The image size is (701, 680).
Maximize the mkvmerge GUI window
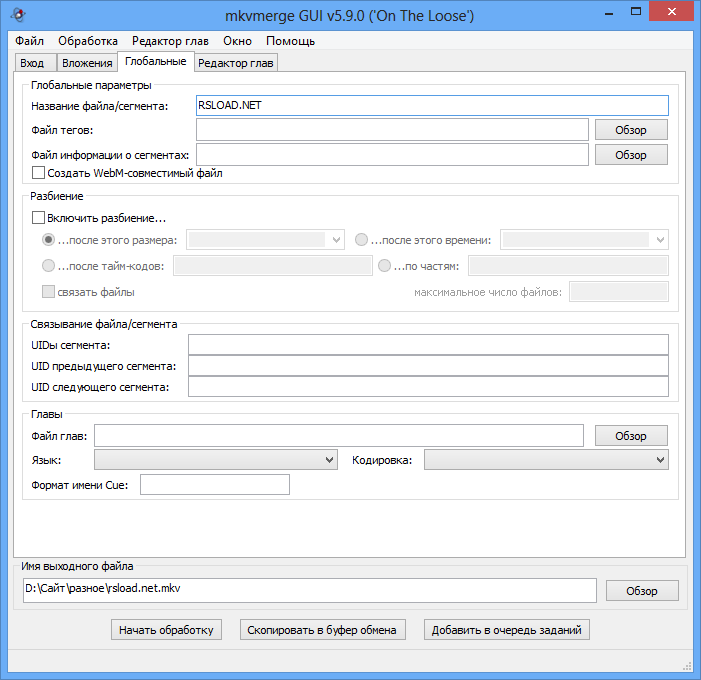(x=635, y=12)
